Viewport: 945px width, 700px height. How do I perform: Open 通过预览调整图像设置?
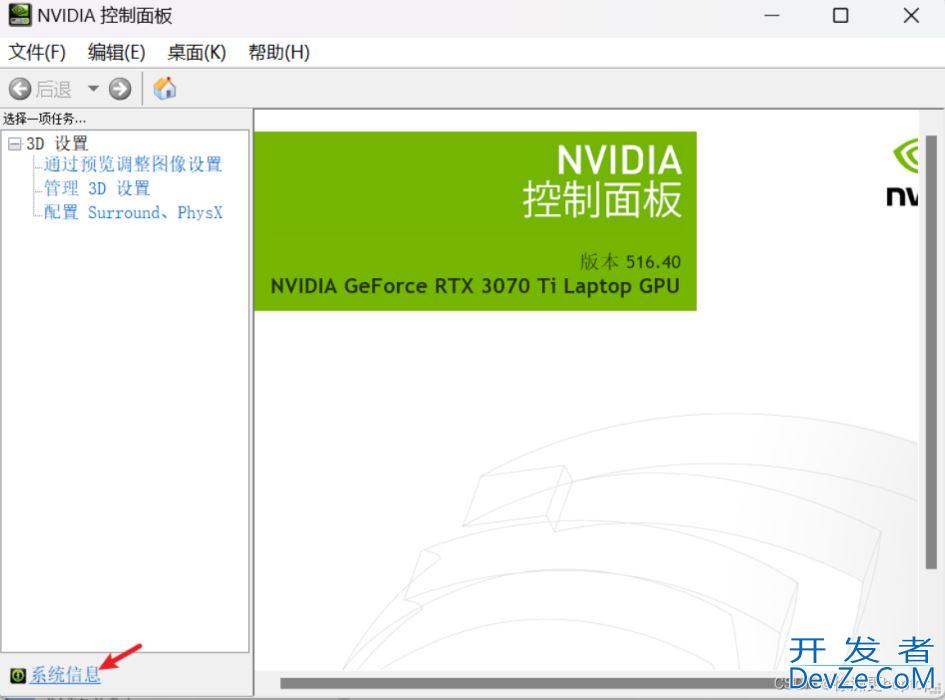[x=133, y=164]
